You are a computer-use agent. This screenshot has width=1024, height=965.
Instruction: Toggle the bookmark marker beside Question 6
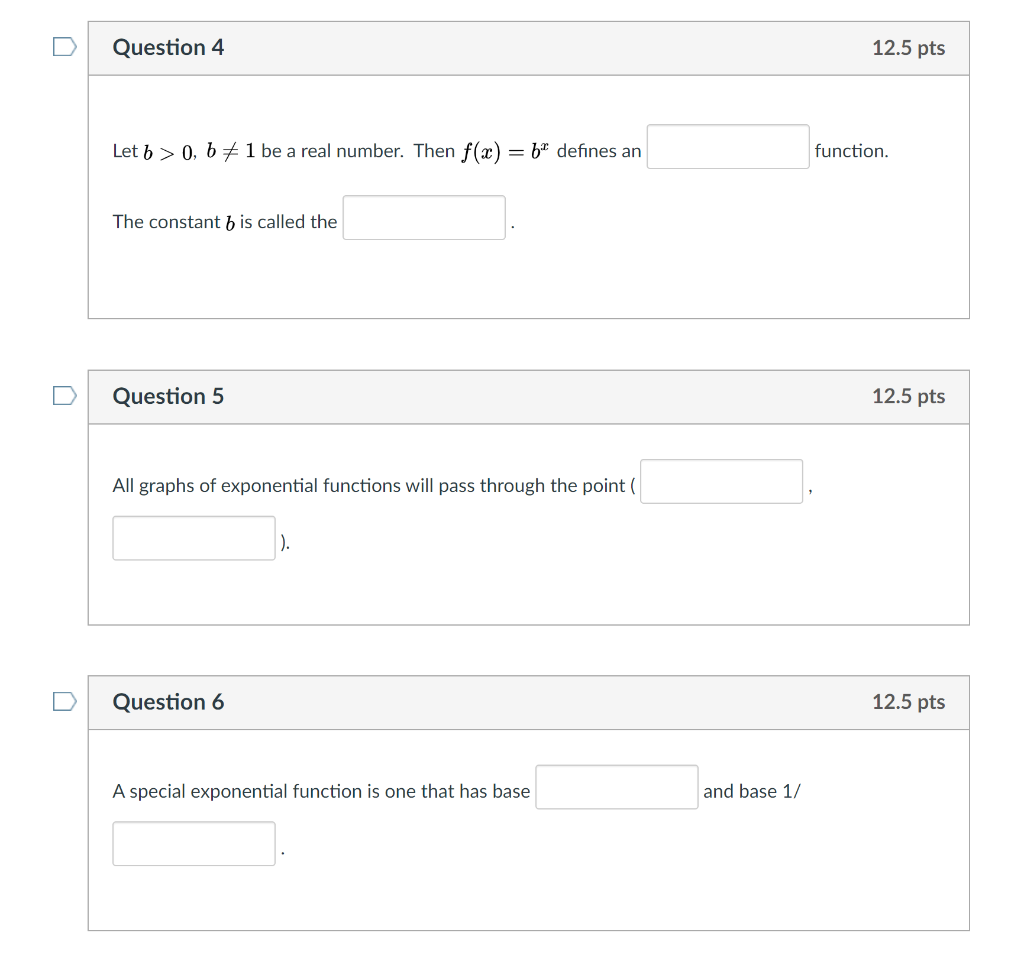pyautogui.click(x=64, y=702)
